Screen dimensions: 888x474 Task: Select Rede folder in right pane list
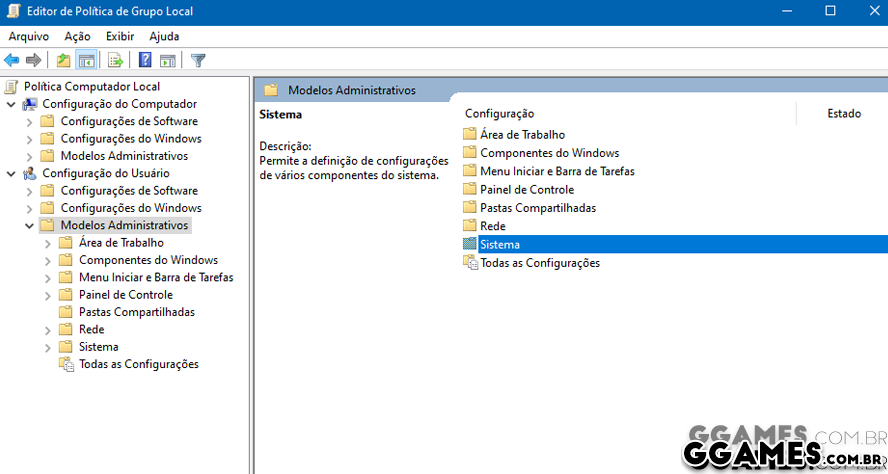492,226
